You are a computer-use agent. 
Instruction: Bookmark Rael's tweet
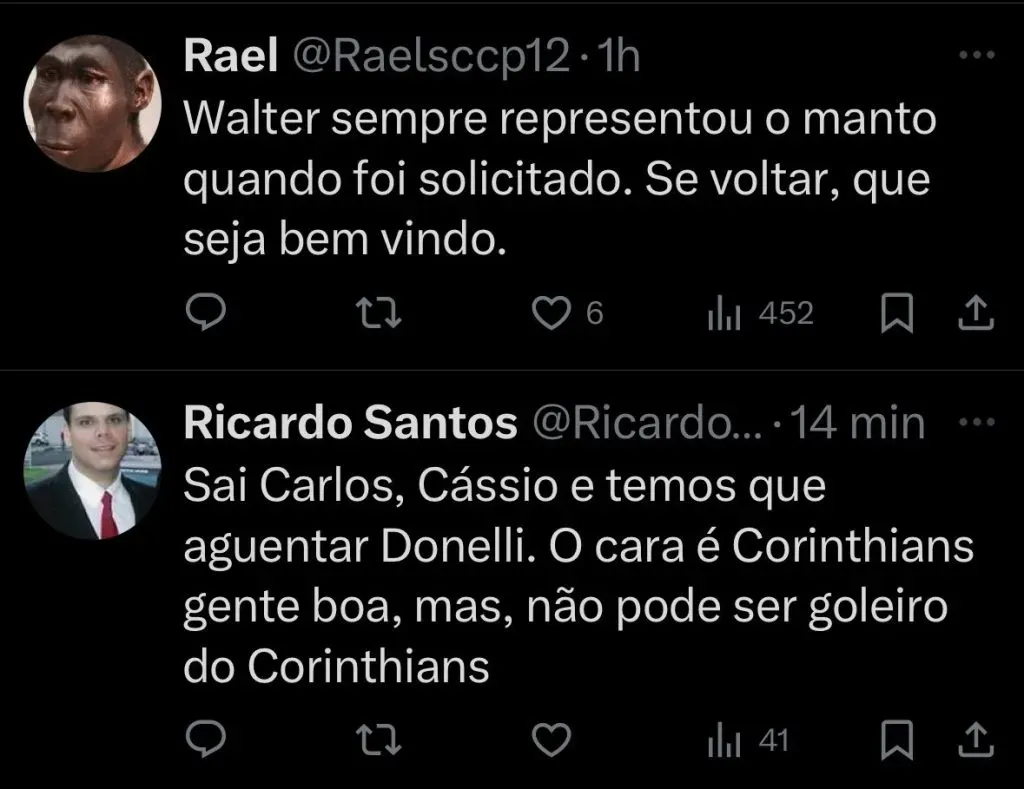tap(897, 314)
